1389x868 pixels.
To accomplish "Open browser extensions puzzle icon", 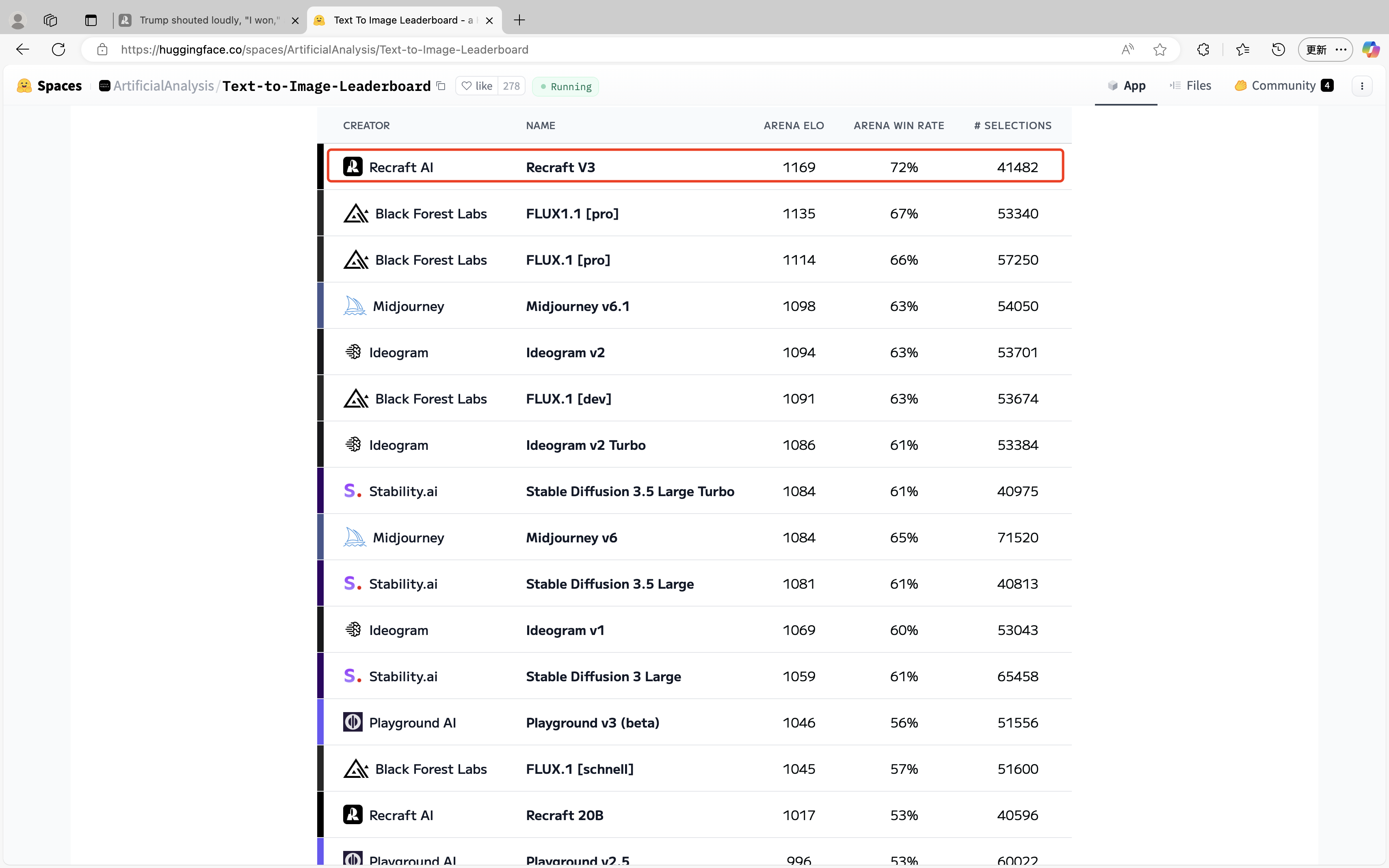I will (1203, 50).
